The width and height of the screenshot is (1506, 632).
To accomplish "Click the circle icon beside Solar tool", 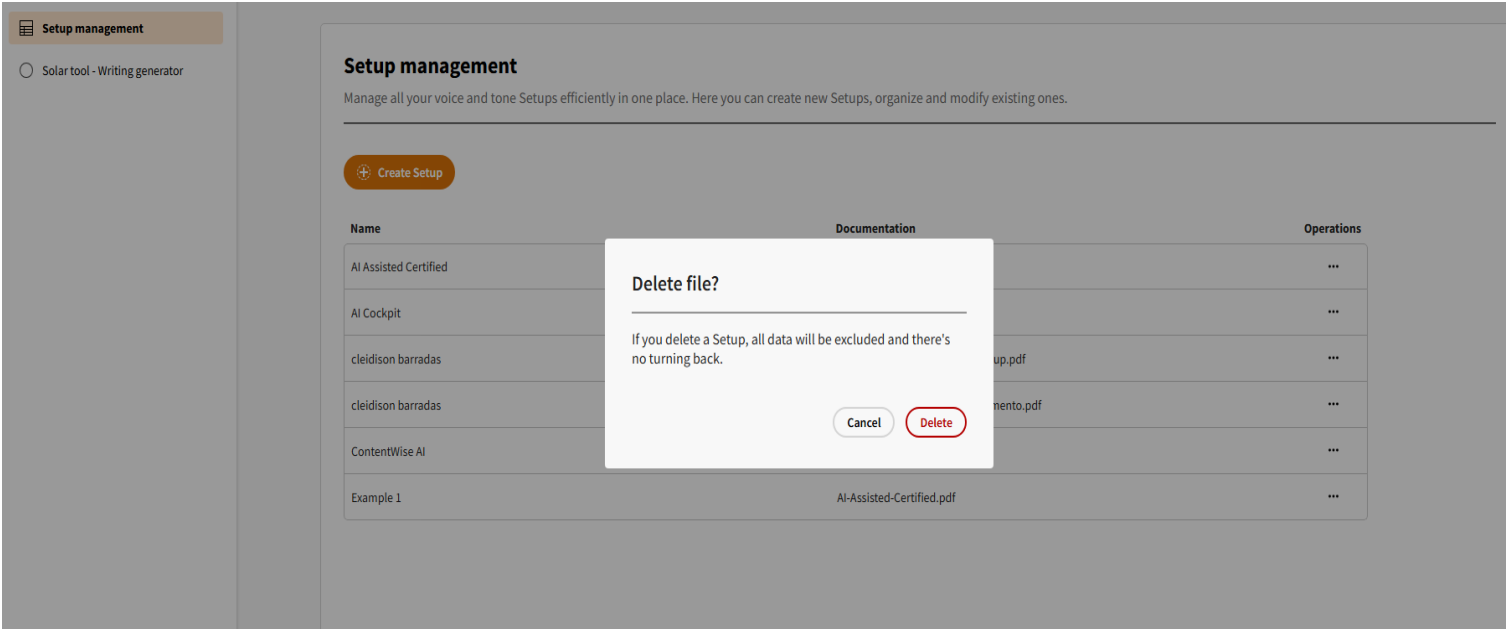I will (26, 71).
